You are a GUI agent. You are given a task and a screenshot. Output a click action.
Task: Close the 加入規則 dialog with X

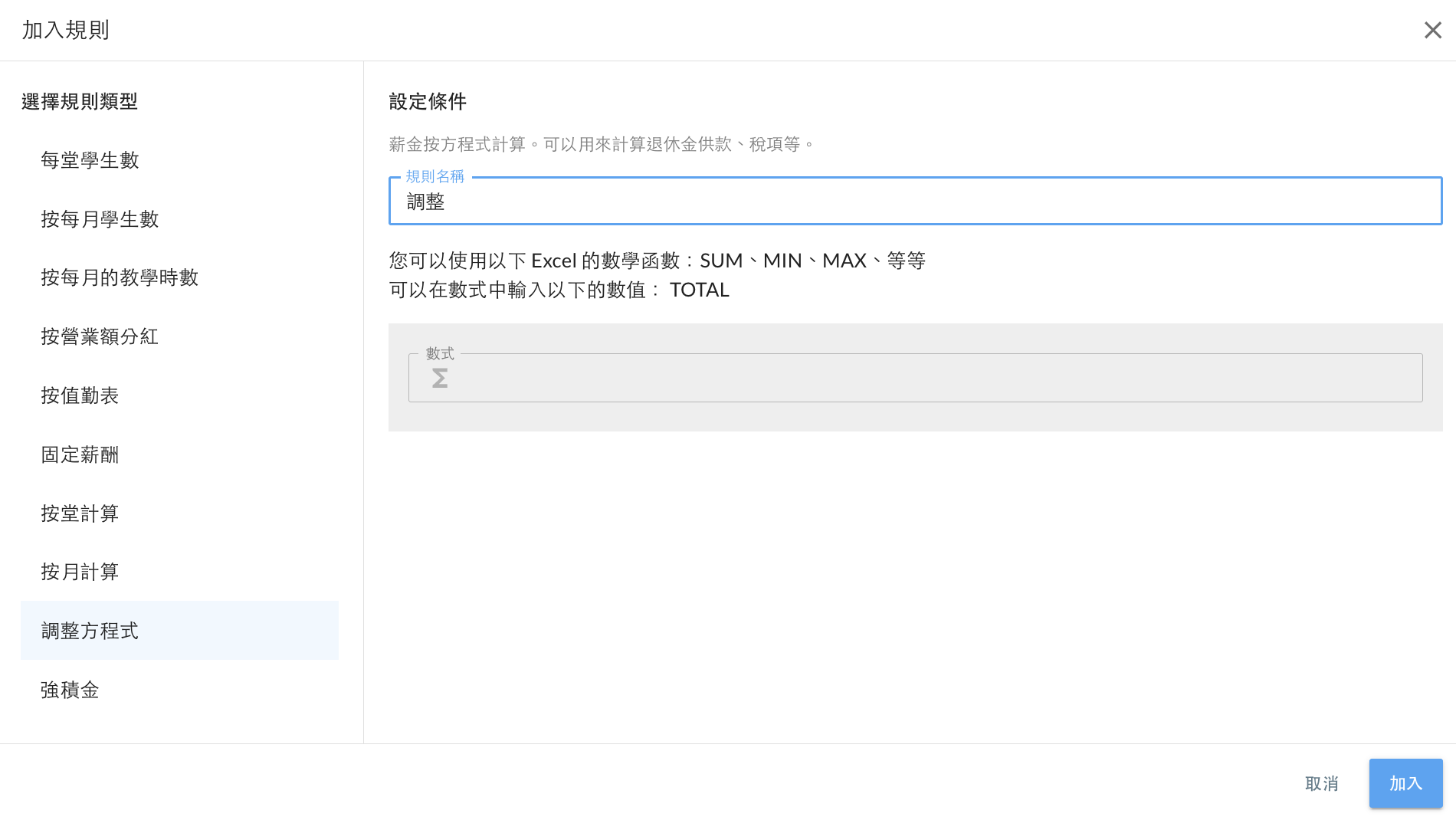[x=1432, y=30]
